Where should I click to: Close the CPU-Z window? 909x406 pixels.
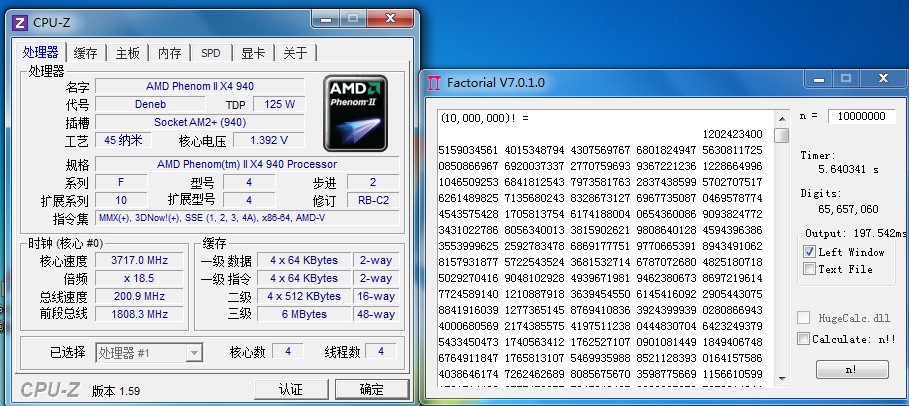(391, 19)
